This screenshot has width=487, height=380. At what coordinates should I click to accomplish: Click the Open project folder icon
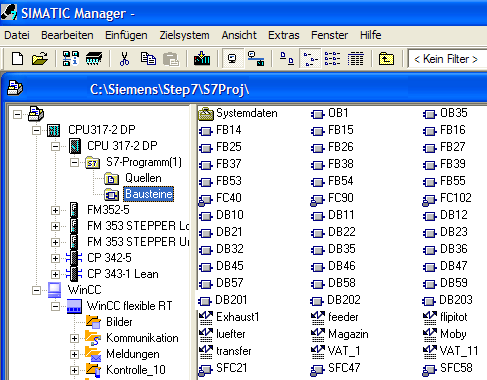pyautogui.click(x=40, y=59)
